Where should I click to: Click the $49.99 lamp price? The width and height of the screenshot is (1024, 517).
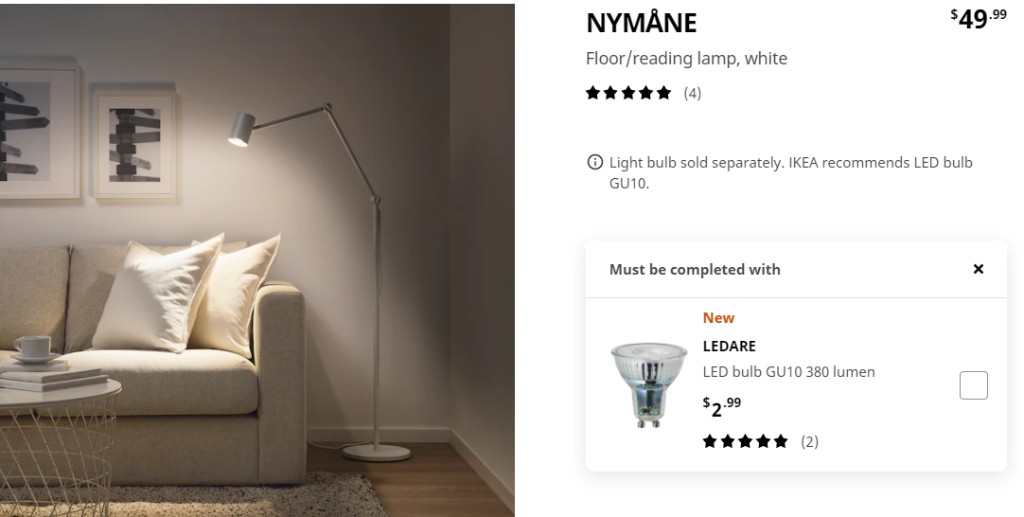(978, 18)
